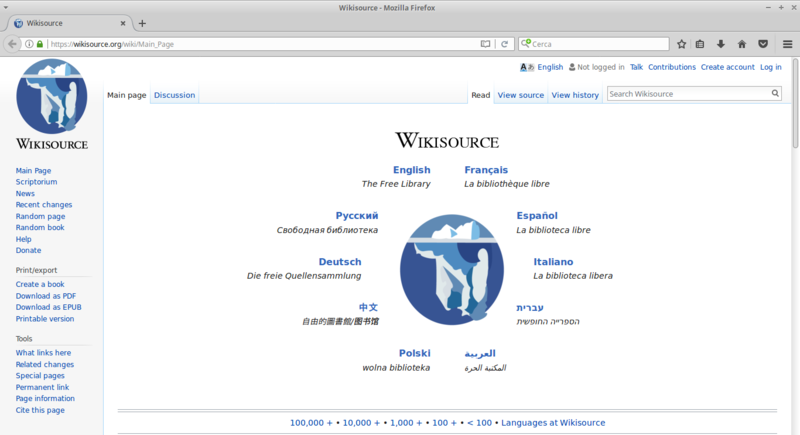800x435 pixels.
Task: Click the Wikisource search magnifier icon
Action: click(x=775, y=93)
